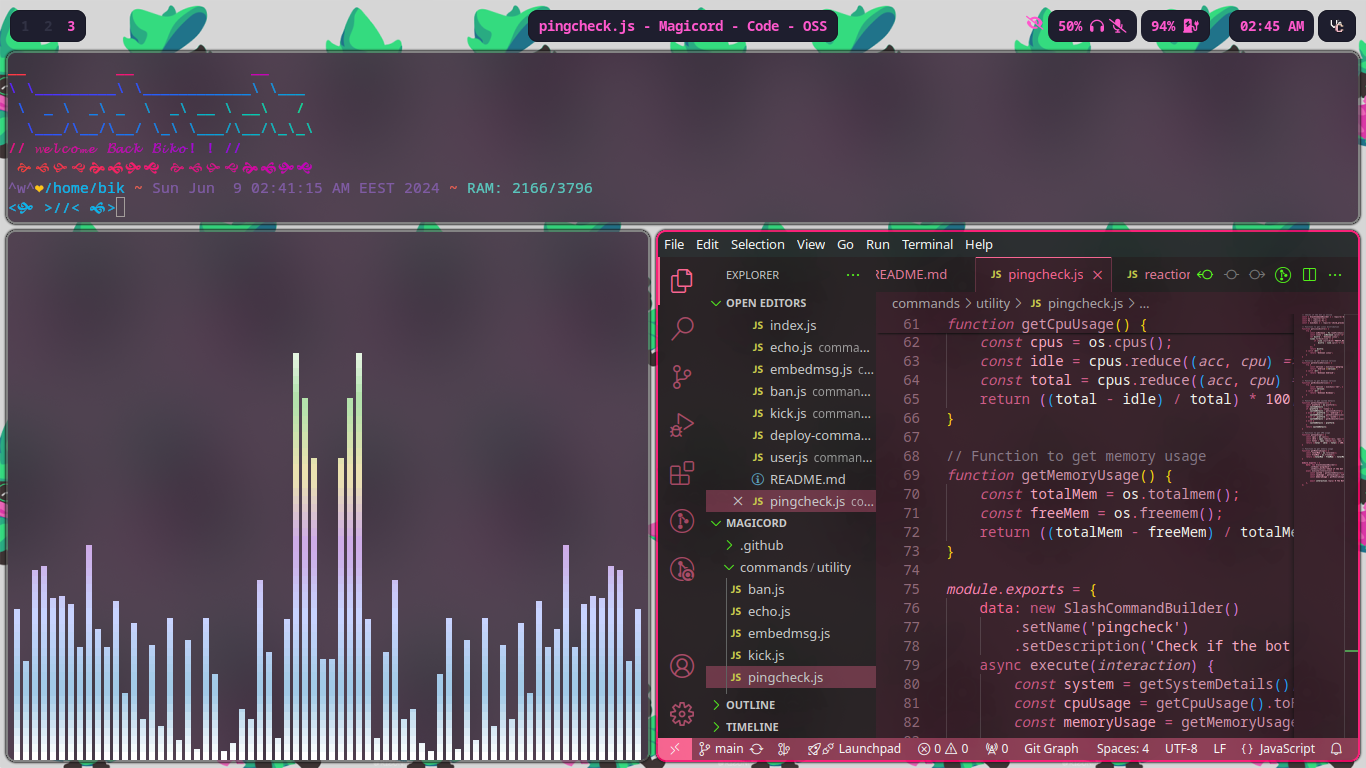Change encoding via UTF-8
Viewport: 1366px width, 768px height.
click(1181, 748)
